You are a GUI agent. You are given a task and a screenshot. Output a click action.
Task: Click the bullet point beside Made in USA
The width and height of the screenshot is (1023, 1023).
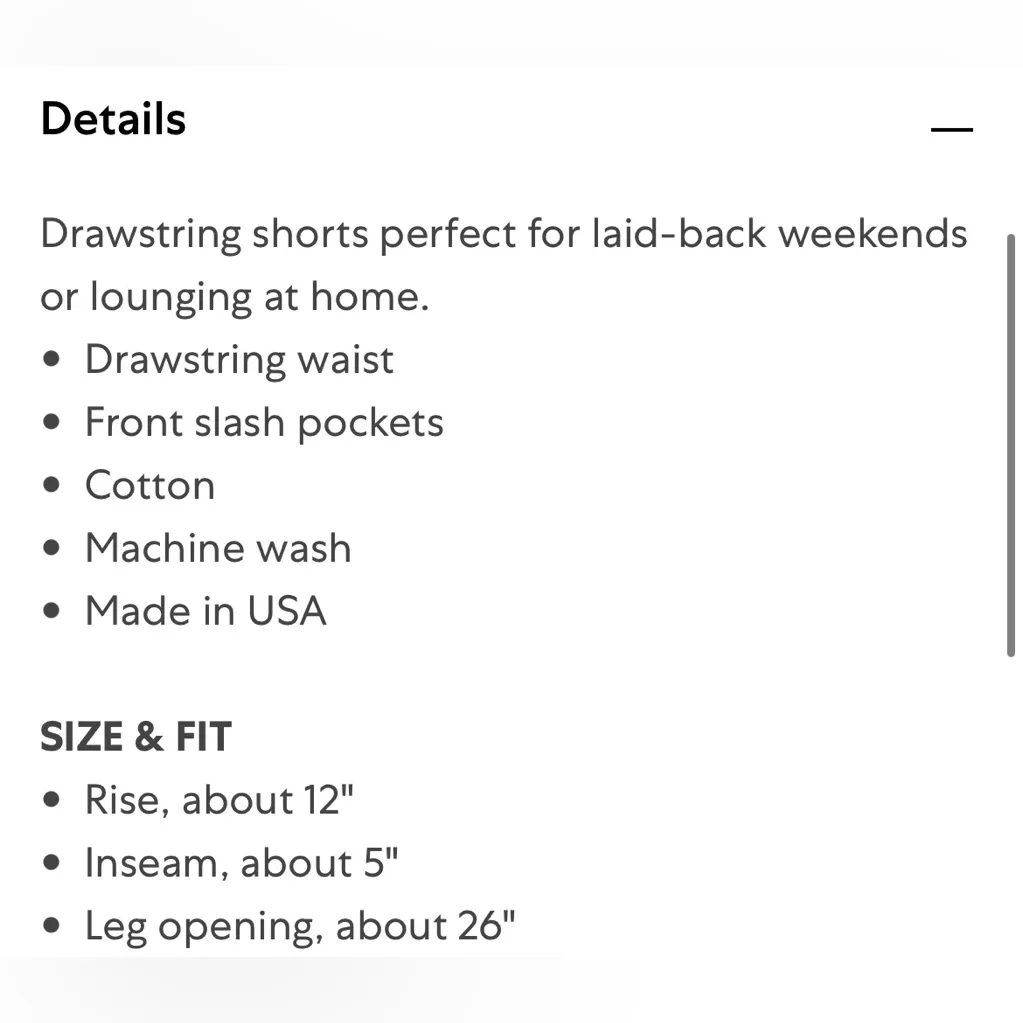51,611
